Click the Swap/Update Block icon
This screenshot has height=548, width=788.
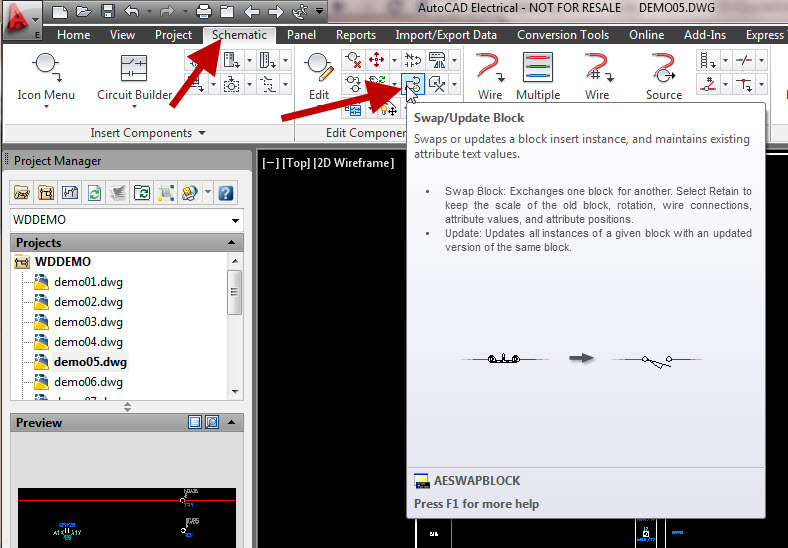(x=413, y=83)
